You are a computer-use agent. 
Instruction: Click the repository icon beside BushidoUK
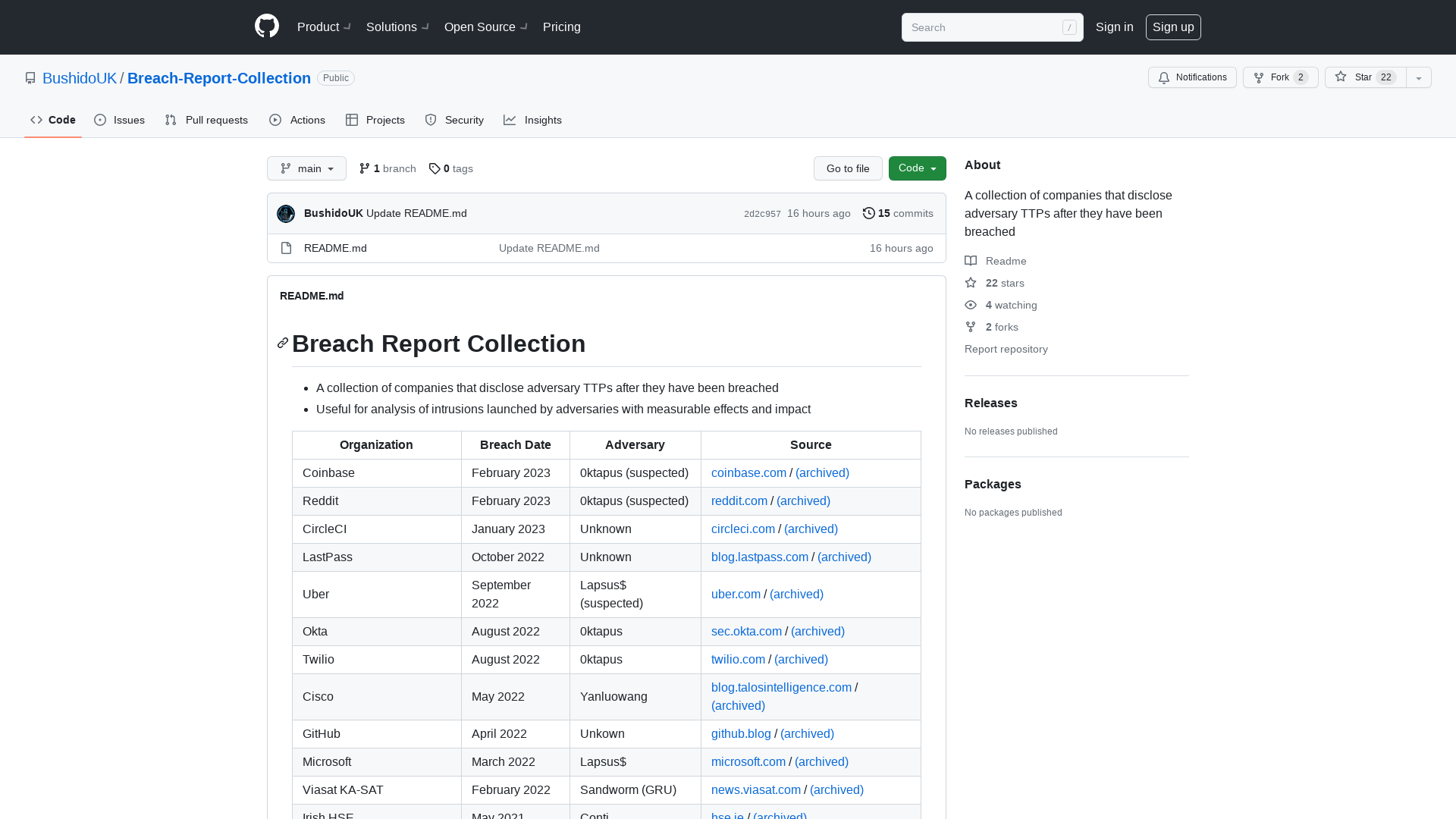click(30, 78)
